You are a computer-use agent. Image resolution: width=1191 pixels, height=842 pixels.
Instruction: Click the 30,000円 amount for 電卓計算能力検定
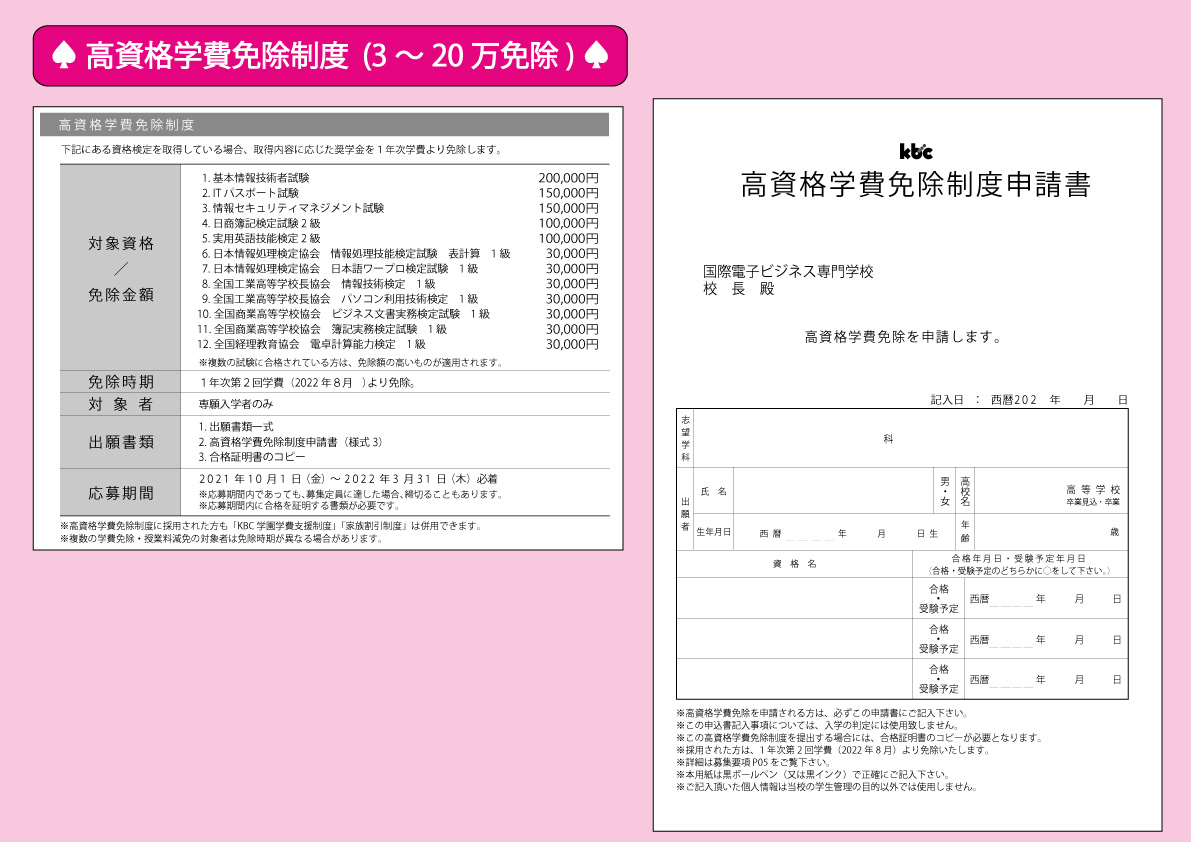pyautogui.click(x=572, y=344)
